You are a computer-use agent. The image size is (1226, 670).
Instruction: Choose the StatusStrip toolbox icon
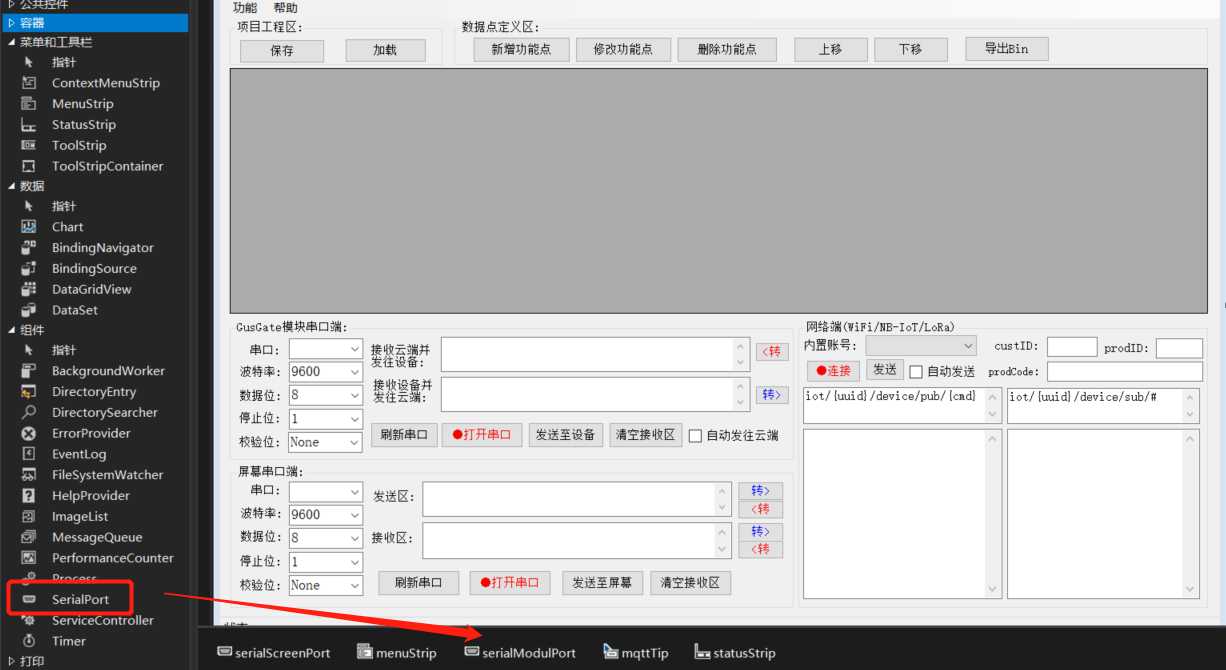29,125
